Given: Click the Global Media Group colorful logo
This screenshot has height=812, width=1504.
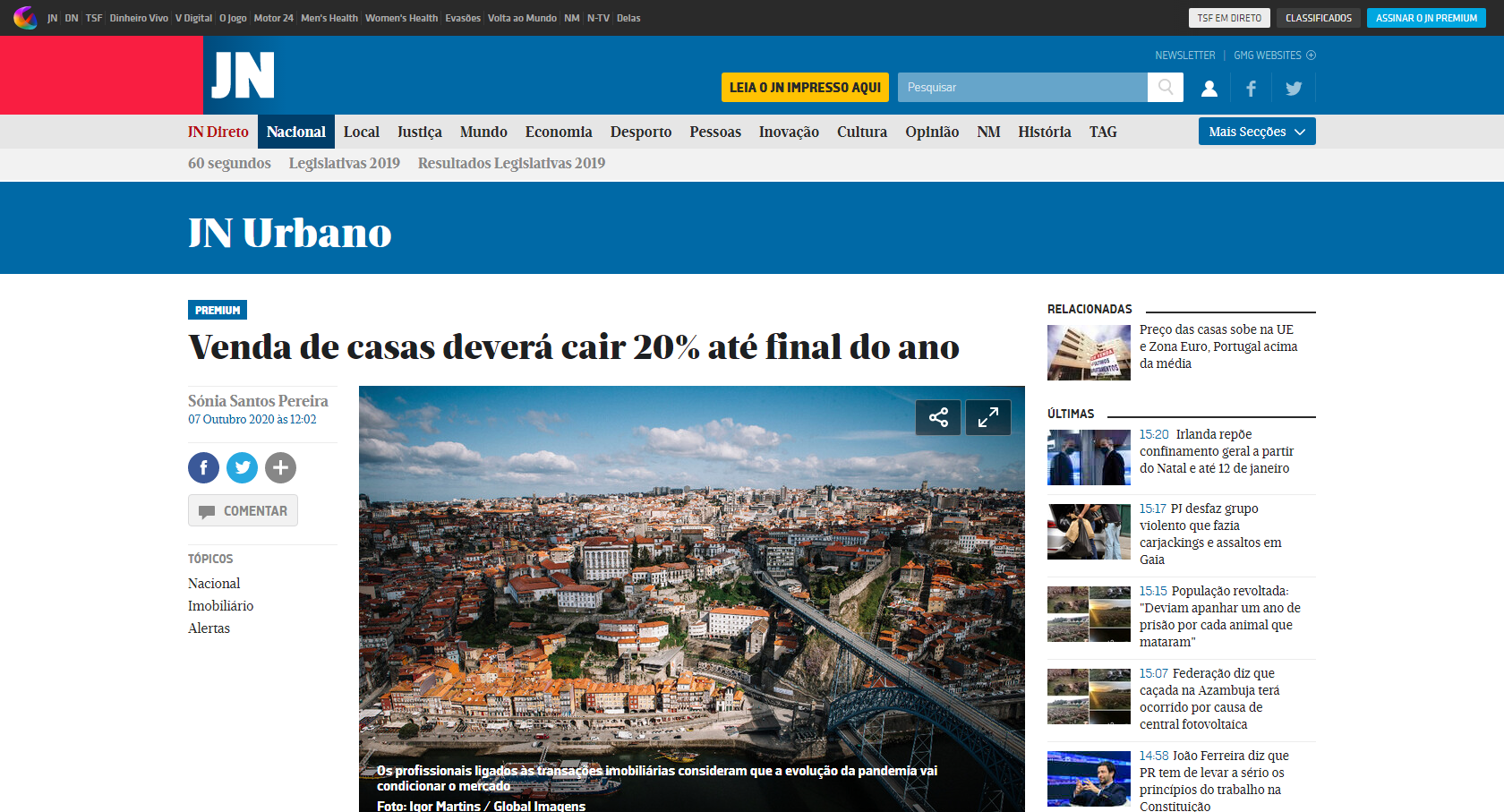Looking at the screenshot, I should tap(25, 17).
